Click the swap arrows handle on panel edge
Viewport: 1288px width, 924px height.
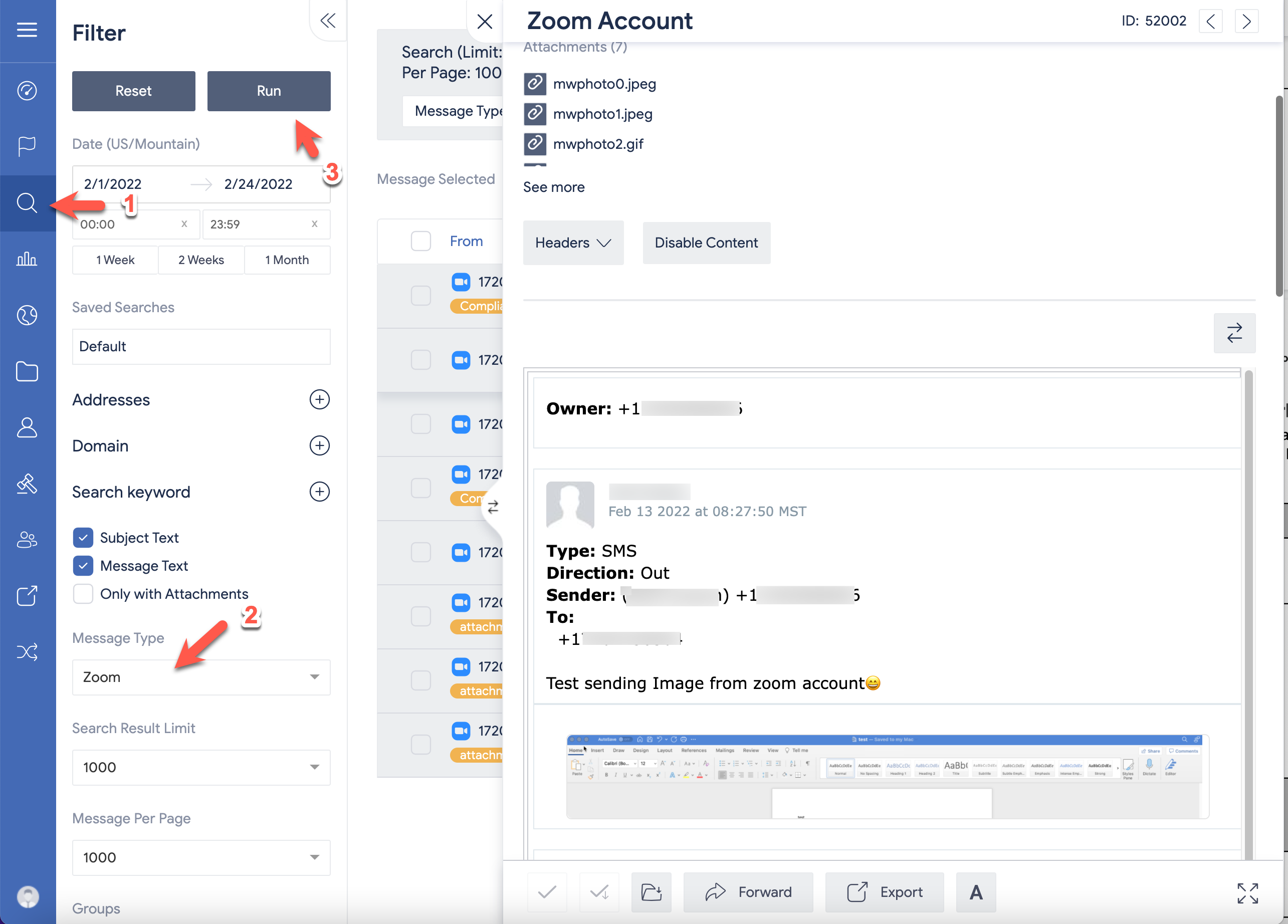click(x=493, y=506)
